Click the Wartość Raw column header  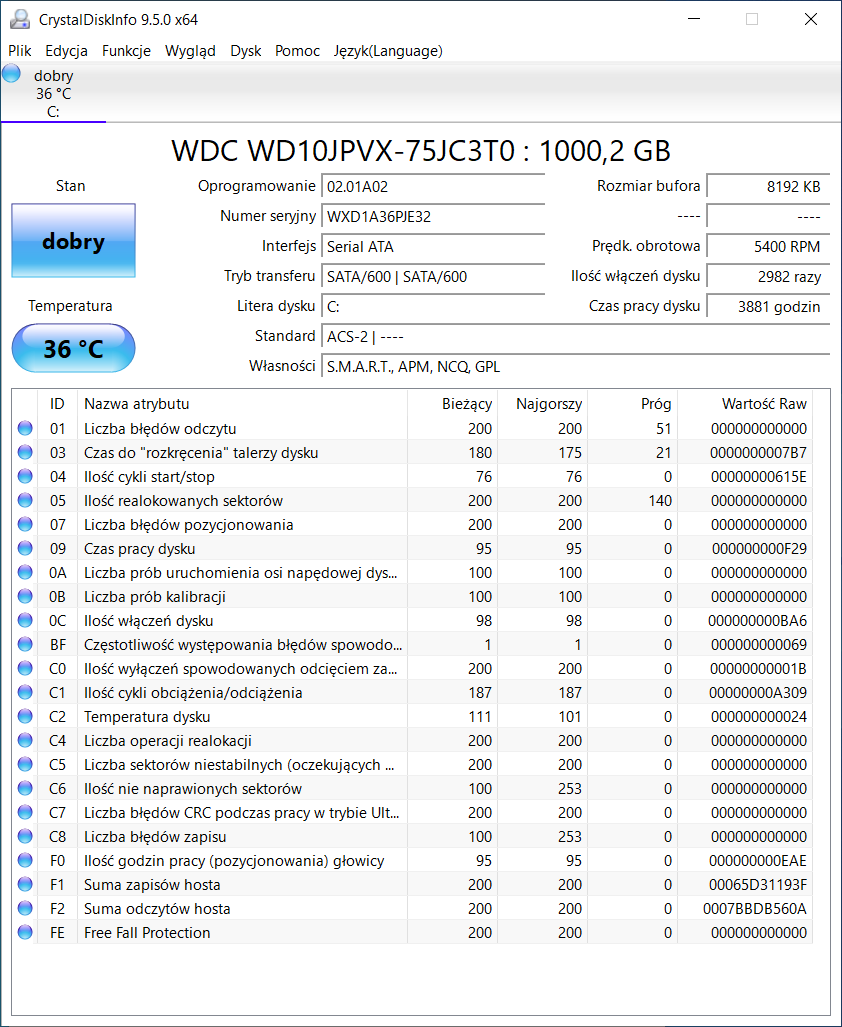coord(745,404)
